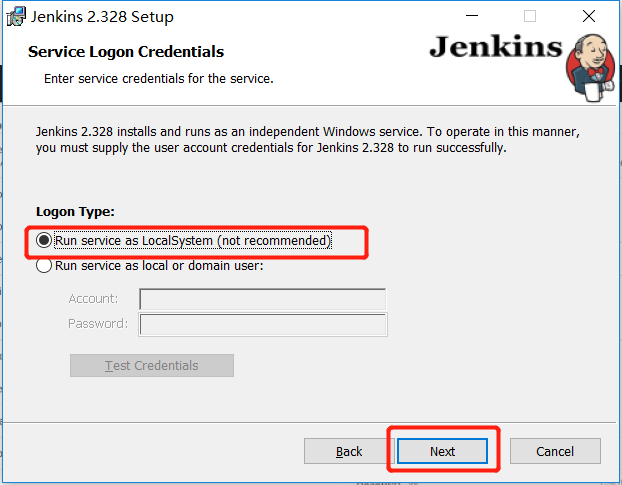Cancel the Jenkins setup
Image resolution: width=622 pixels, height=485 pixels.
(x=555, y=451)
